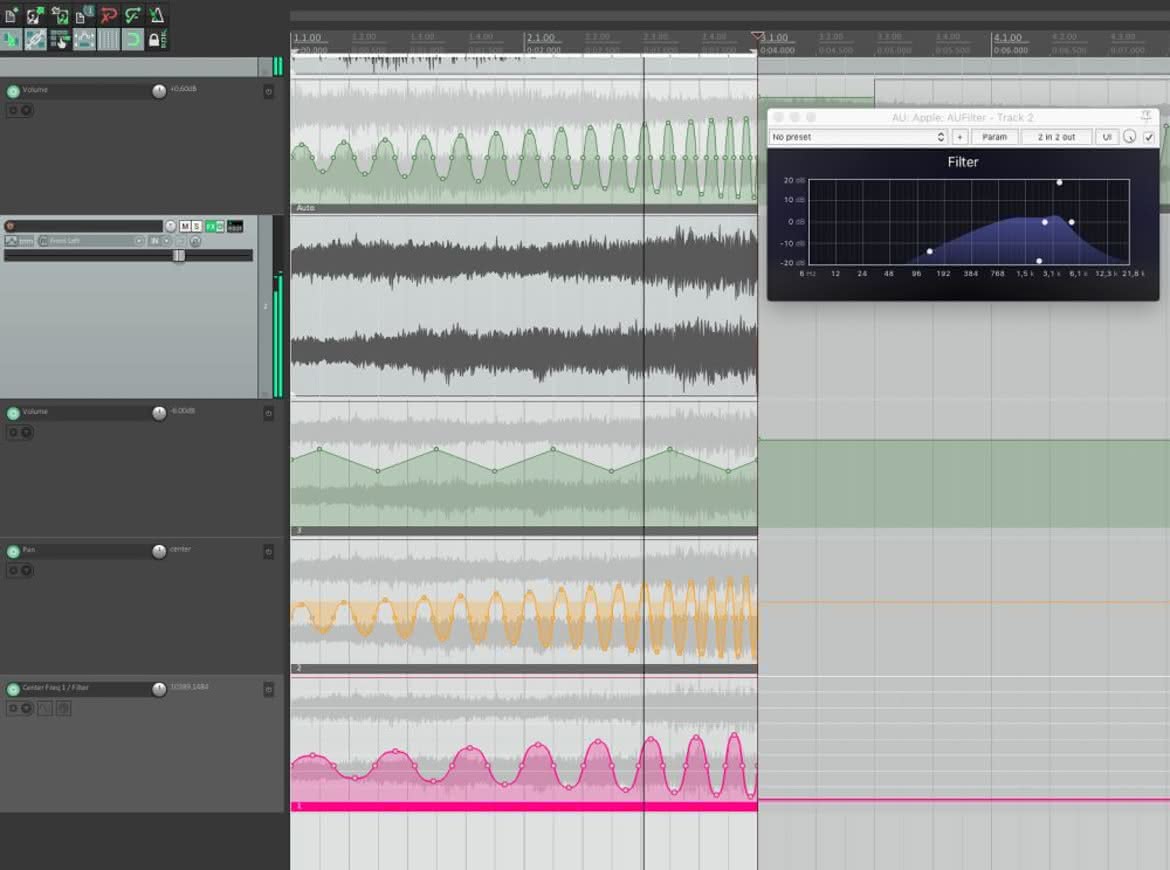1170x870 pixels.
Task: Click the UI button in AUFilter
Action: 1107,137
